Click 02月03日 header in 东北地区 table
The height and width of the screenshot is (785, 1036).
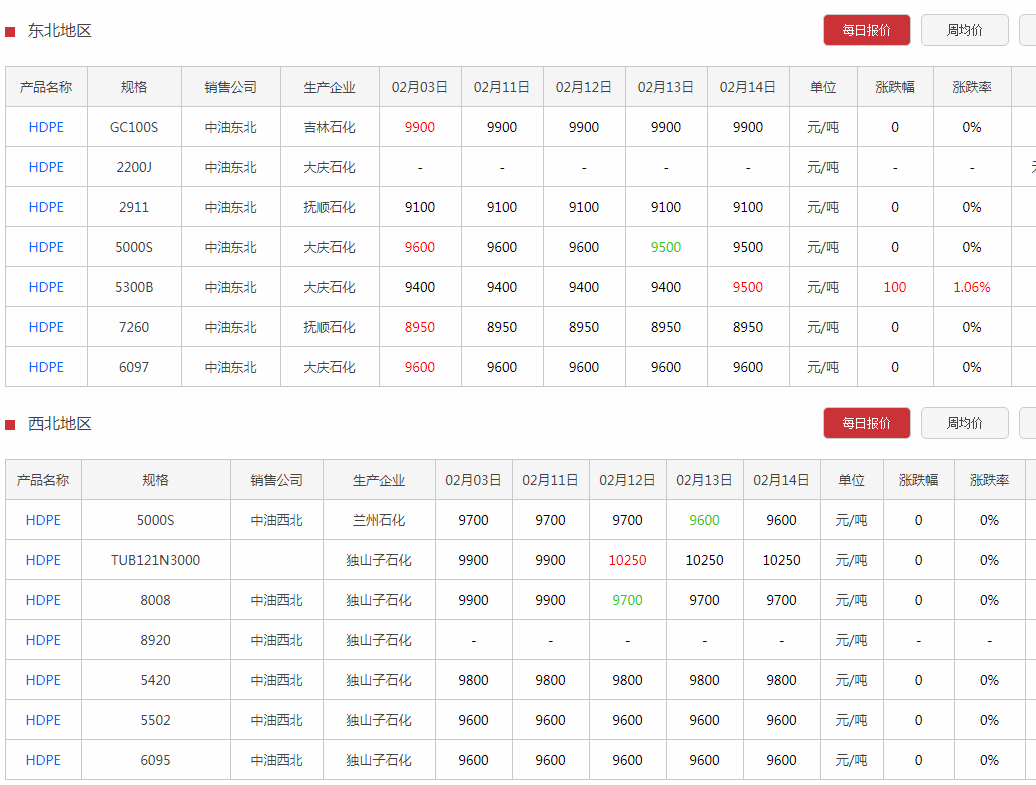420,87
